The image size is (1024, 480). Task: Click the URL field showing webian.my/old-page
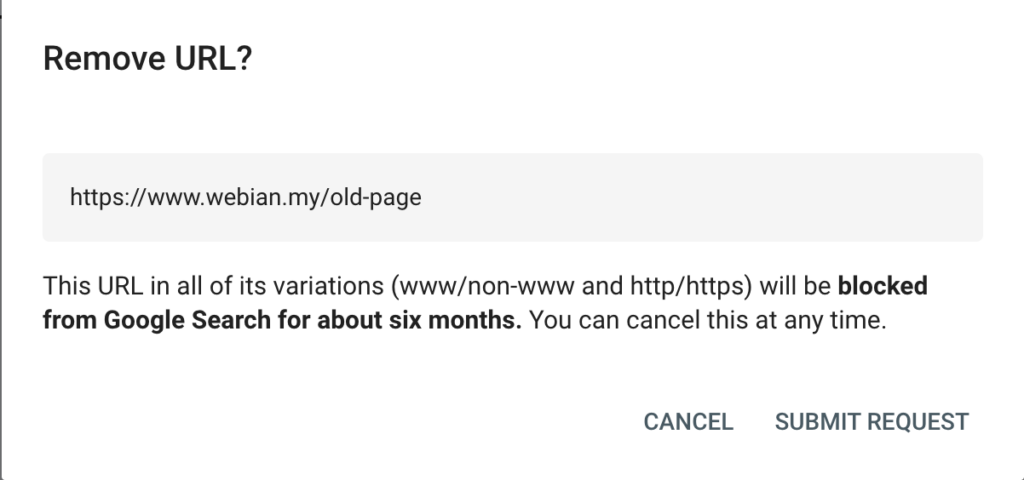[512, 197]
